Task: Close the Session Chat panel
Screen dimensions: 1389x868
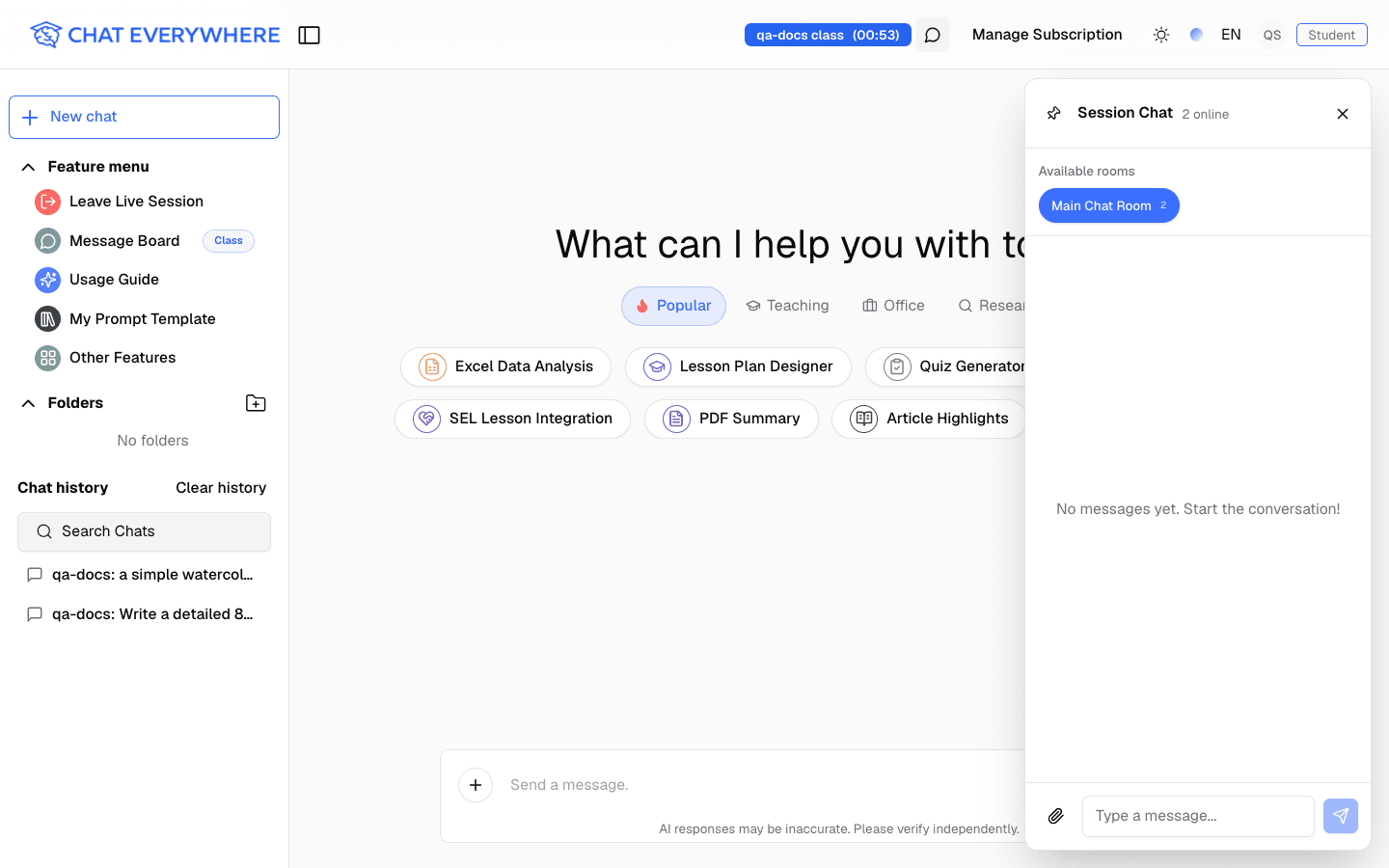Action: [1343, 114]
